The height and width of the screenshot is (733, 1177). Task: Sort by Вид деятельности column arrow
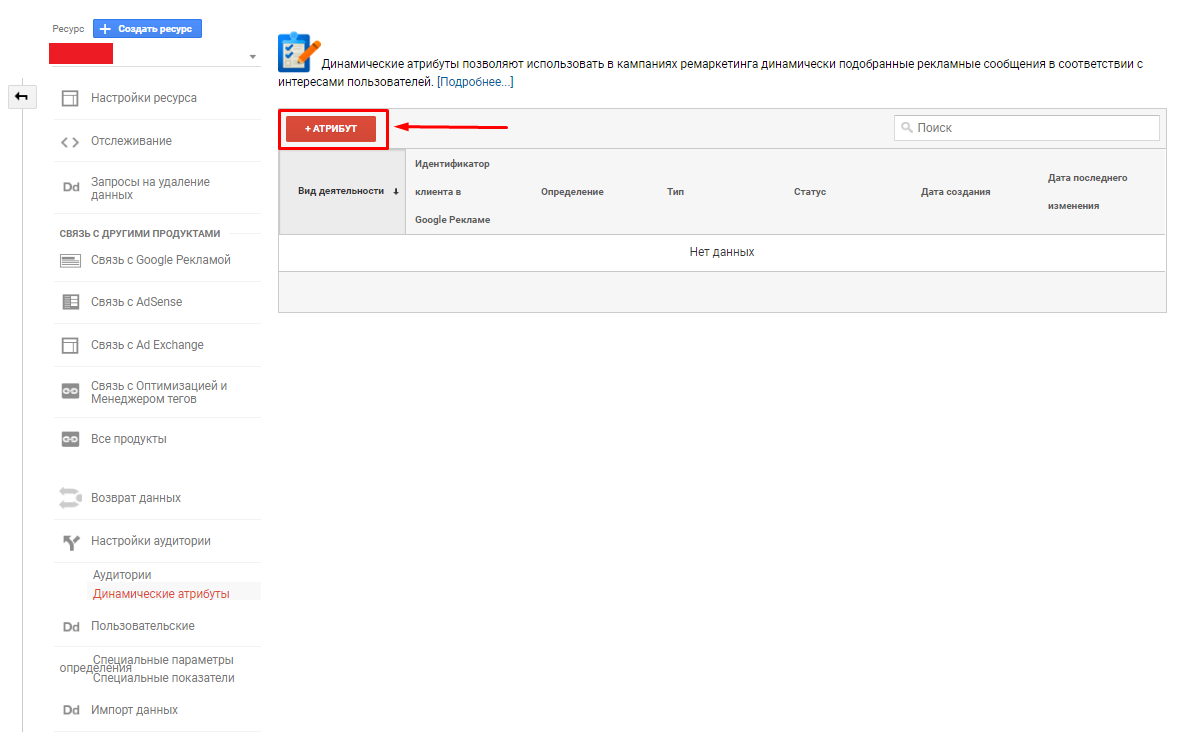coord(396,191)
